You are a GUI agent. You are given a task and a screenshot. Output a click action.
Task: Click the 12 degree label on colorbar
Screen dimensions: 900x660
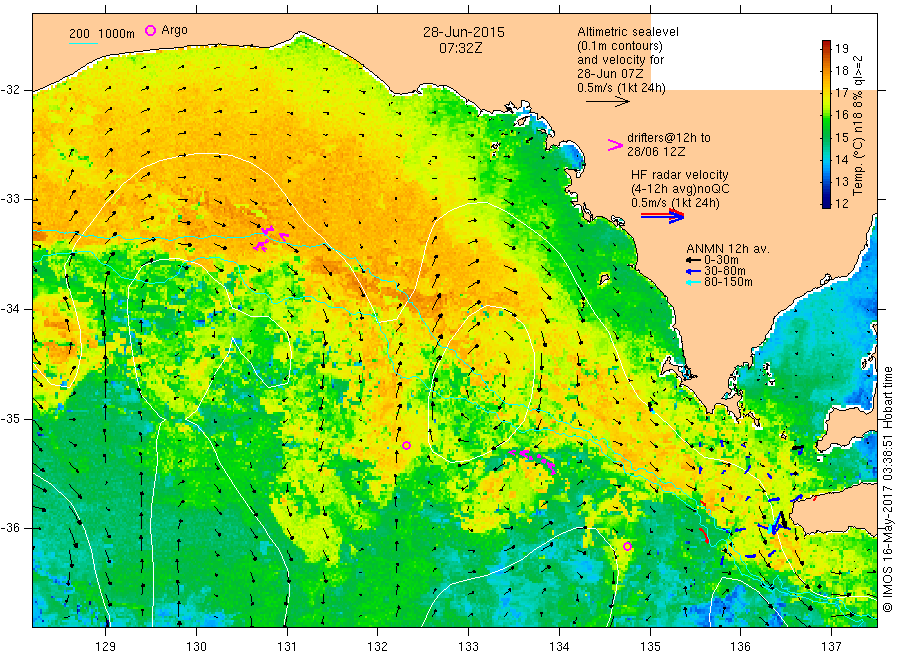pyautogui.click(x=841, y=203)
